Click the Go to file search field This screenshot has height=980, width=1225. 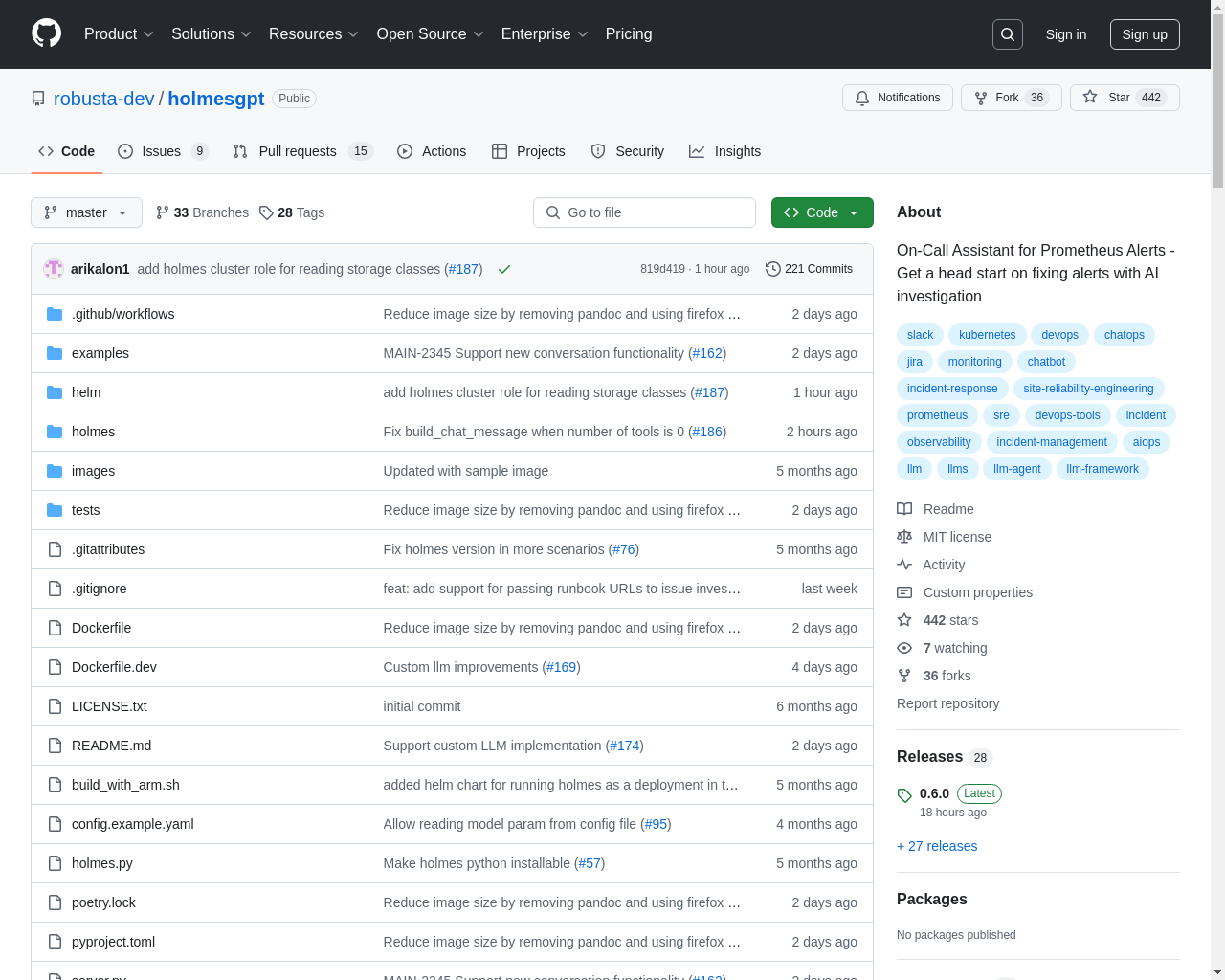pyautogui.click(x=644, y=212)
